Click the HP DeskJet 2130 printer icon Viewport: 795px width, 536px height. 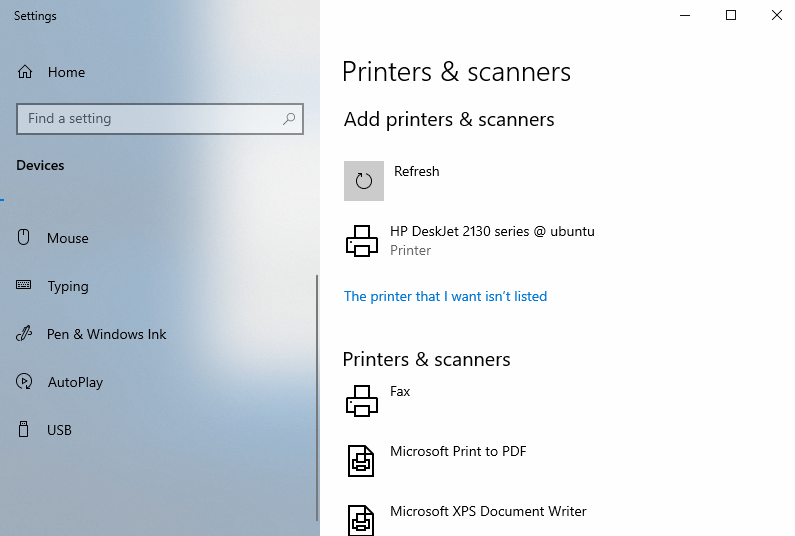click(x=361, y=241)
